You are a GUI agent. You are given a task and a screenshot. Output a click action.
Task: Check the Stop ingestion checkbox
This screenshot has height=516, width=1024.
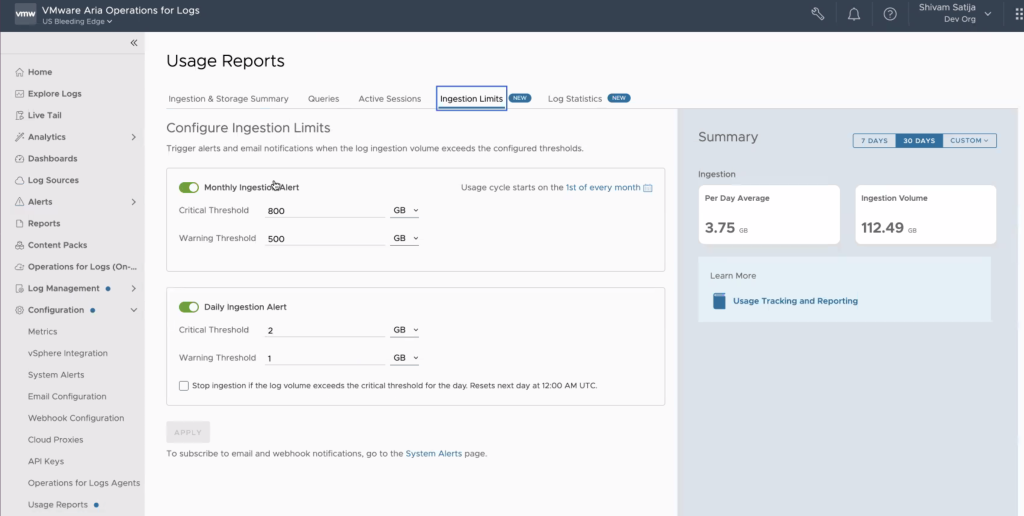(x=184, y=385)
